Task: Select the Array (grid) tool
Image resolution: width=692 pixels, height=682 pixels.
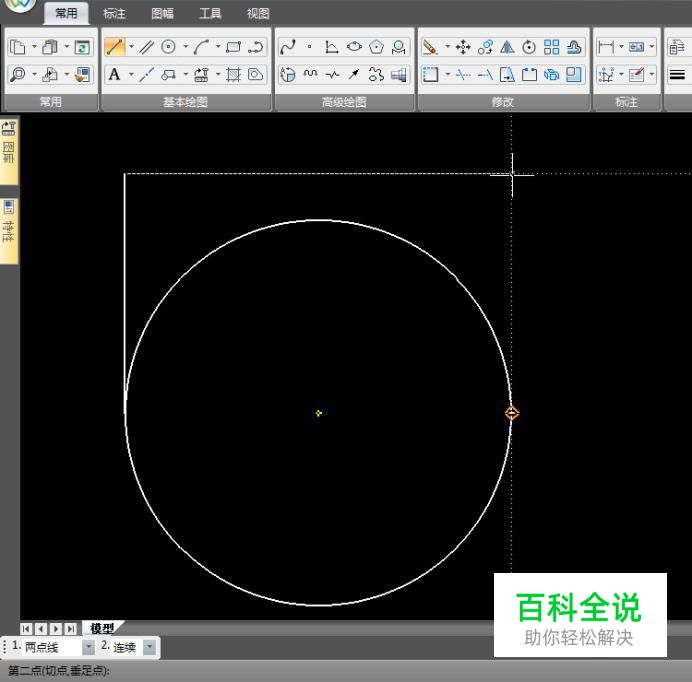Action: point(552,47)
